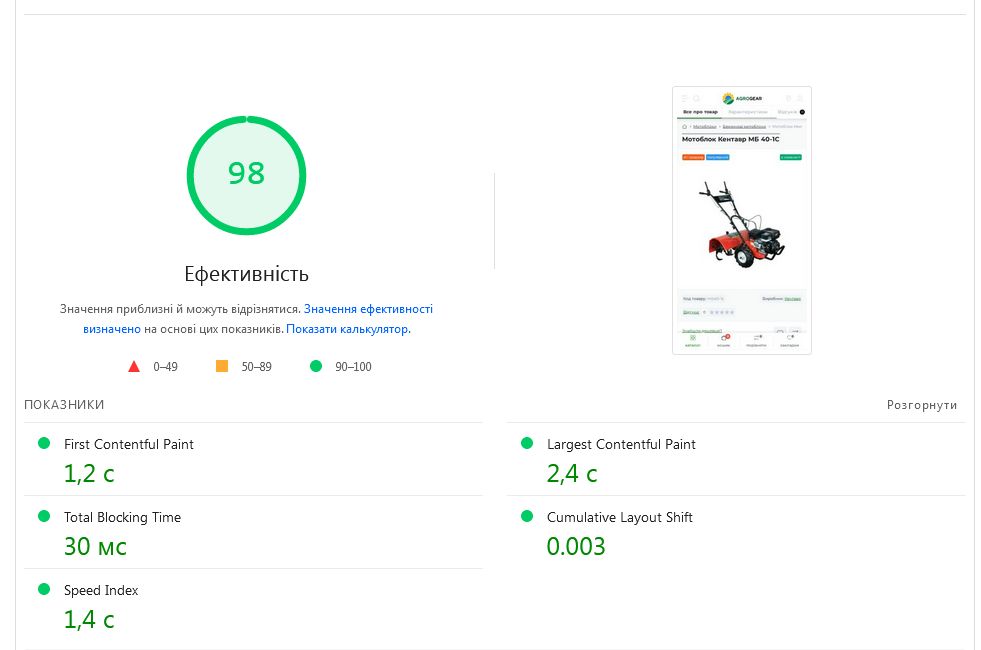Click the green dot beside First Contentful Paint

pyautogui.click(x=44, y=443)
